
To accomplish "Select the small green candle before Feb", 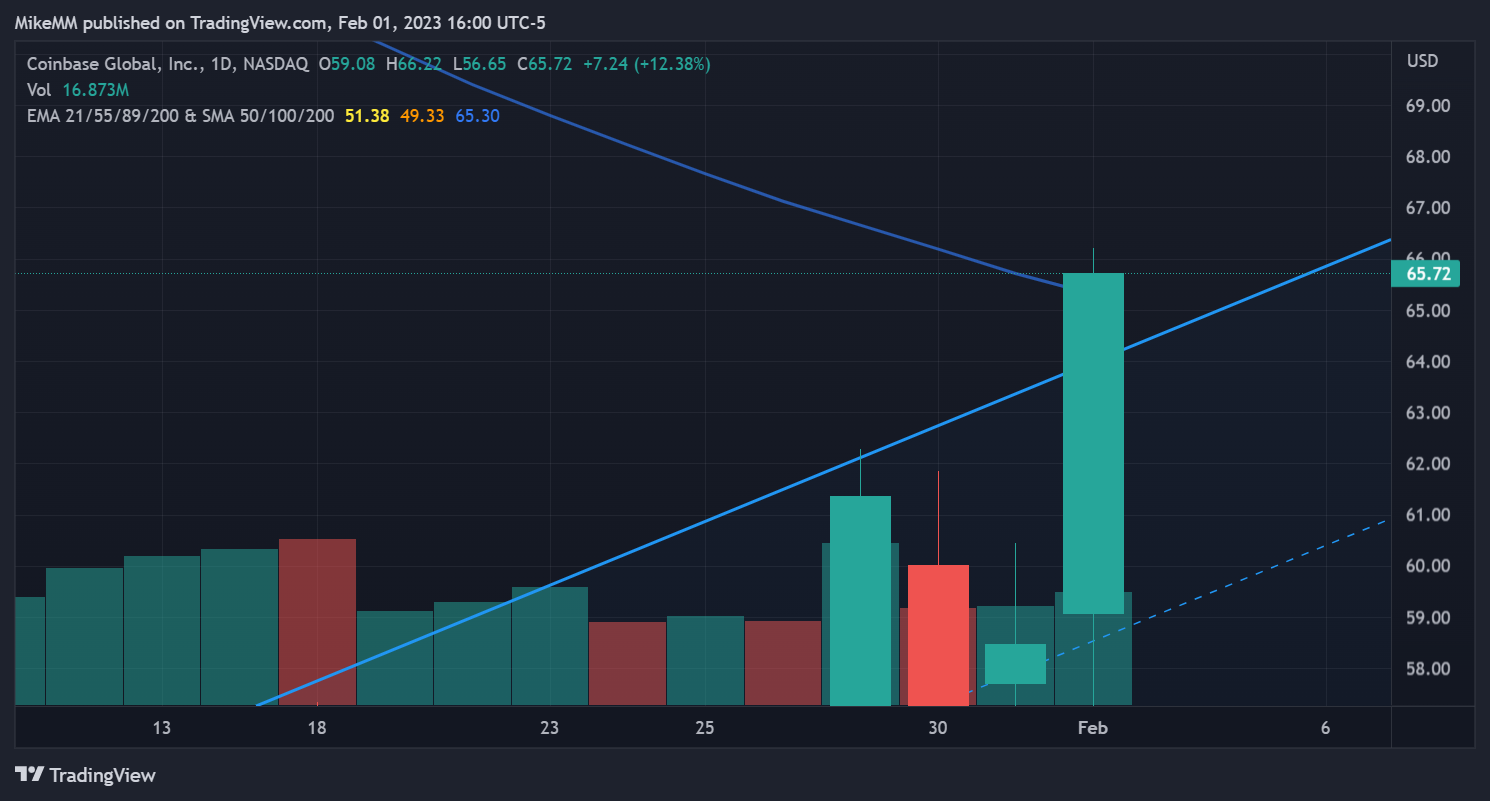I will [x=1015, y=664].
